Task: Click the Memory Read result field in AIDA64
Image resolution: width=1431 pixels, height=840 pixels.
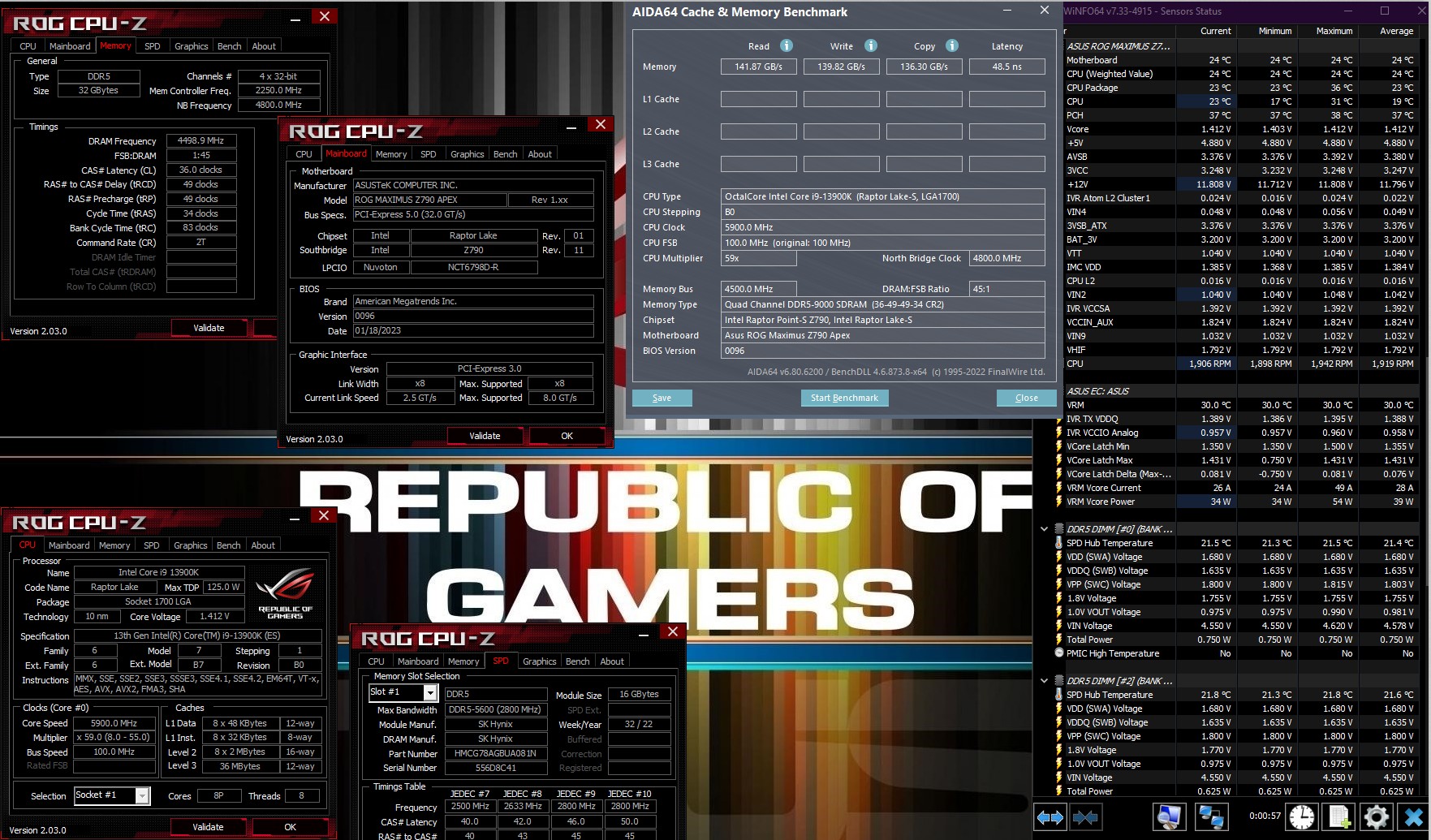Action: point(758,67)
